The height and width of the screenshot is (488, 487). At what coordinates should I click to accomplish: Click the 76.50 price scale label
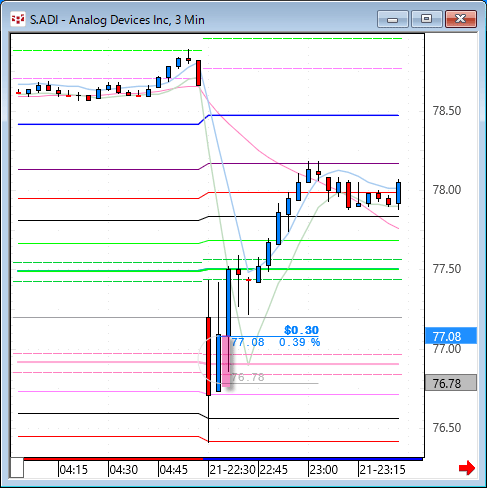tap(447, 428)
